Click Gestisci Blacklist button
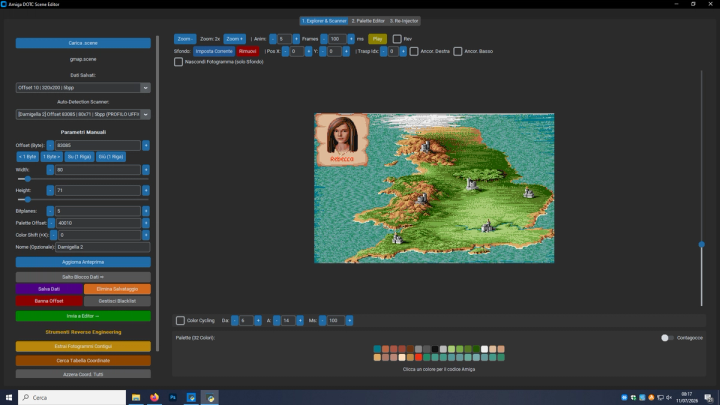Screen dimensions: 720x405 tap(117, 301)
